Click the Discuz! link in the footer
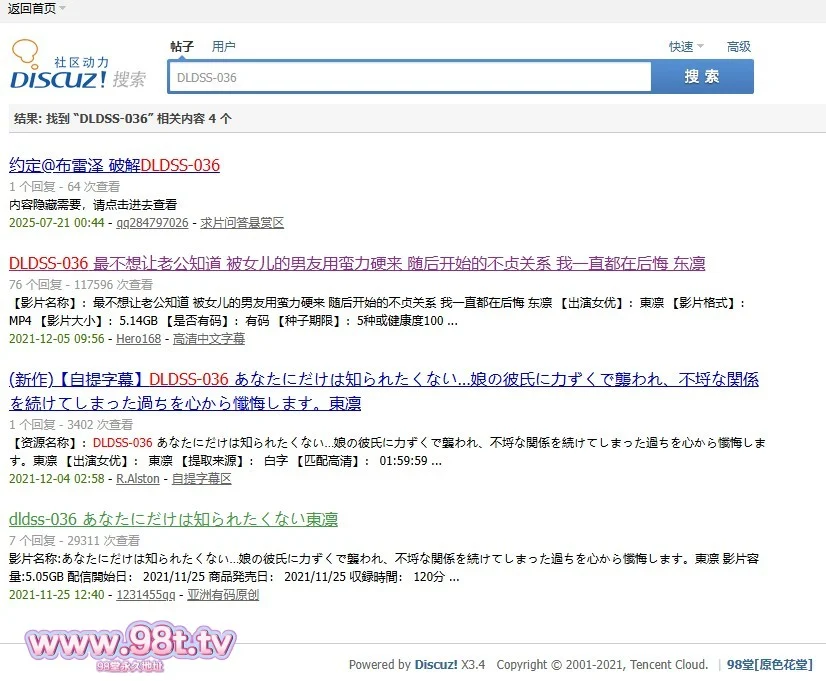 [435, 664]
